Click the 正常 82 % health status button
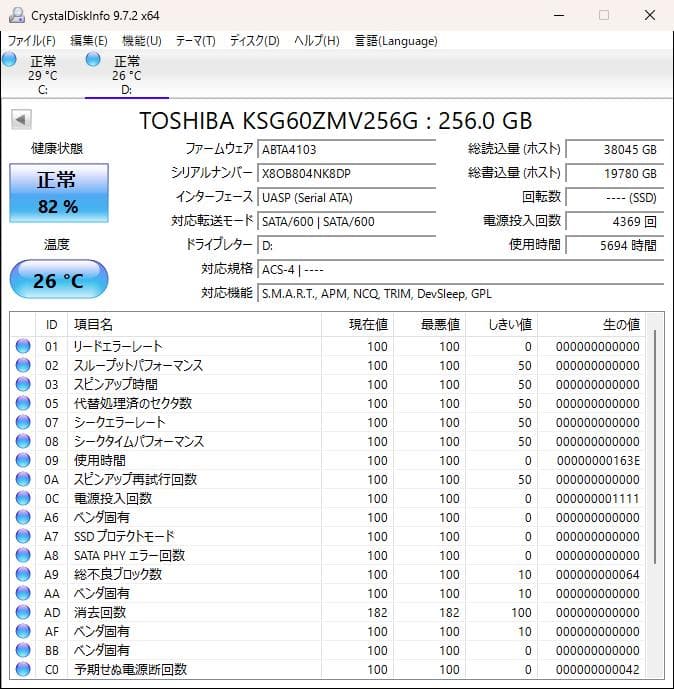This screenshot has width=674, height=689. [x=59, y=193]
